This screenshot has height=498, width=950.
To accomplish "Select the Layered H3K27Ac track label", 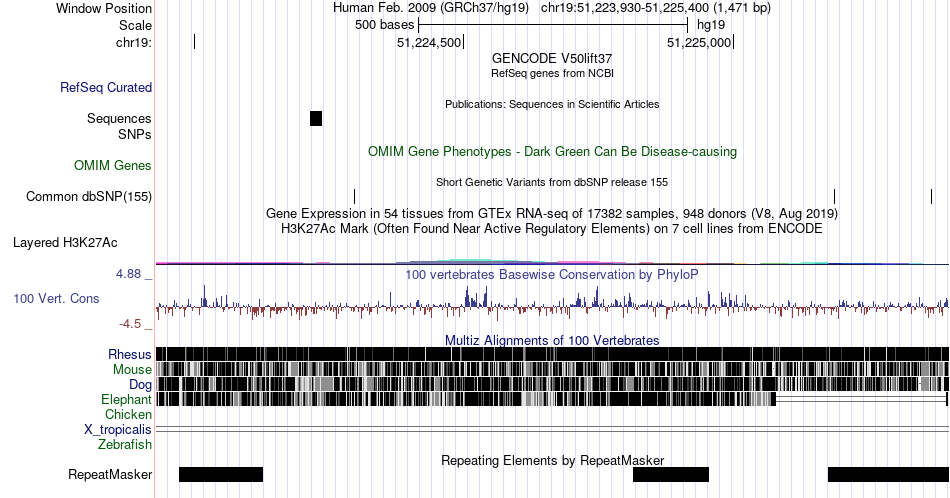I will [65, 243].
